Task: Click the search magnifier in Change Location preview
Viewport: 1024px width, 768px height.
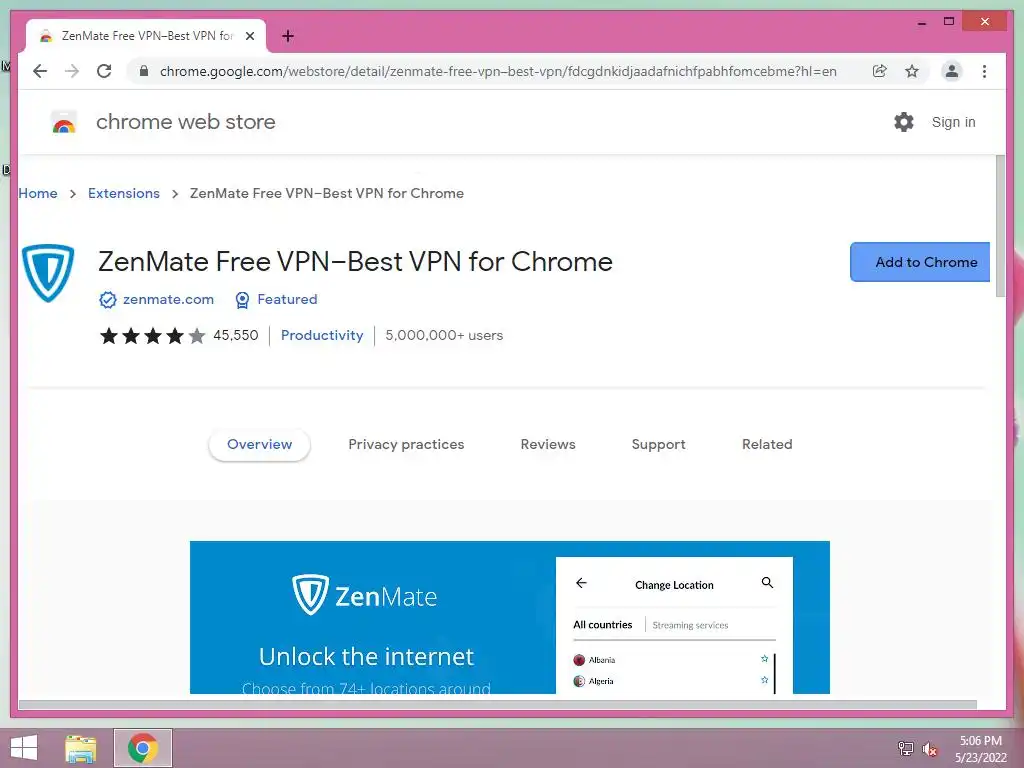Action: pyautogui.click(x=767, y=583)
